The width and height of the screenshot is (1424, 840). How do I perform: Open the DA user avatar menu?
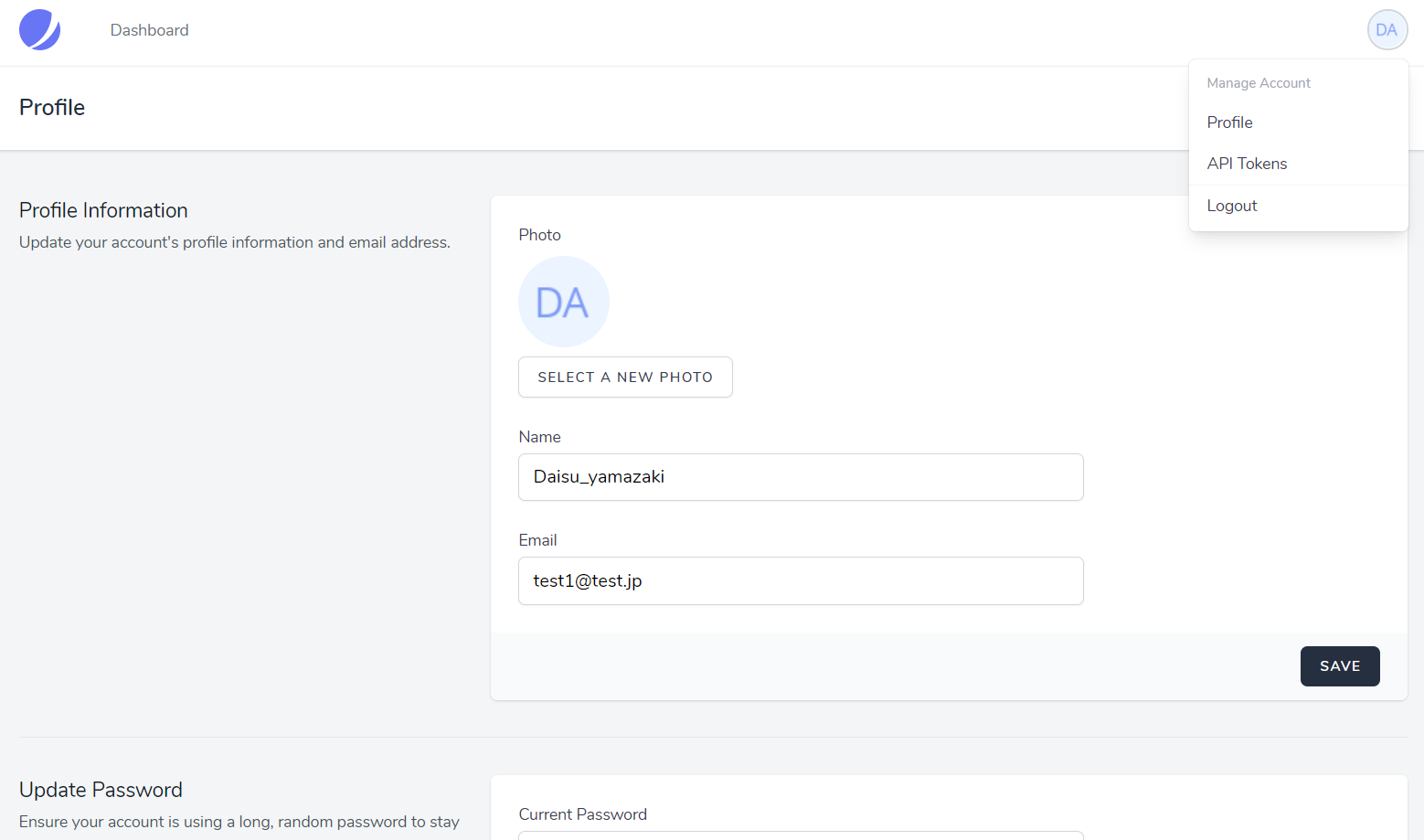(1387, 30)
